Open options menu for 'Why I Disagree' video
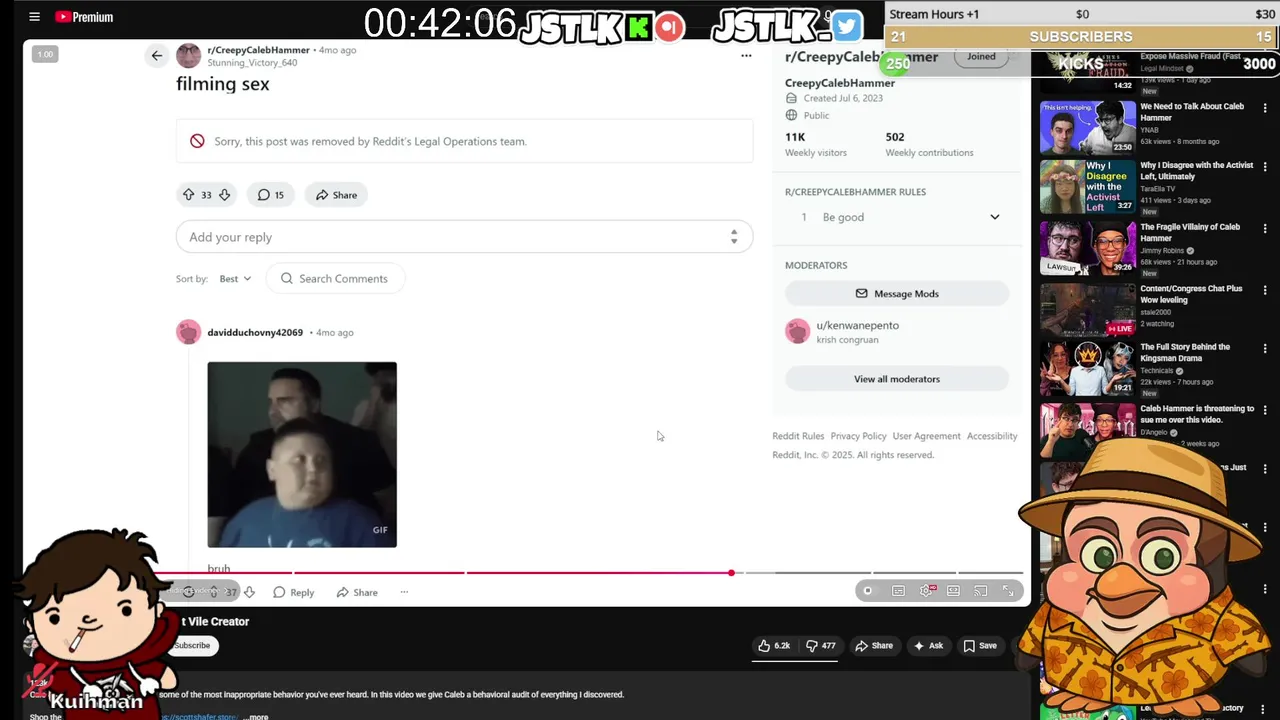 (1265, 167)
